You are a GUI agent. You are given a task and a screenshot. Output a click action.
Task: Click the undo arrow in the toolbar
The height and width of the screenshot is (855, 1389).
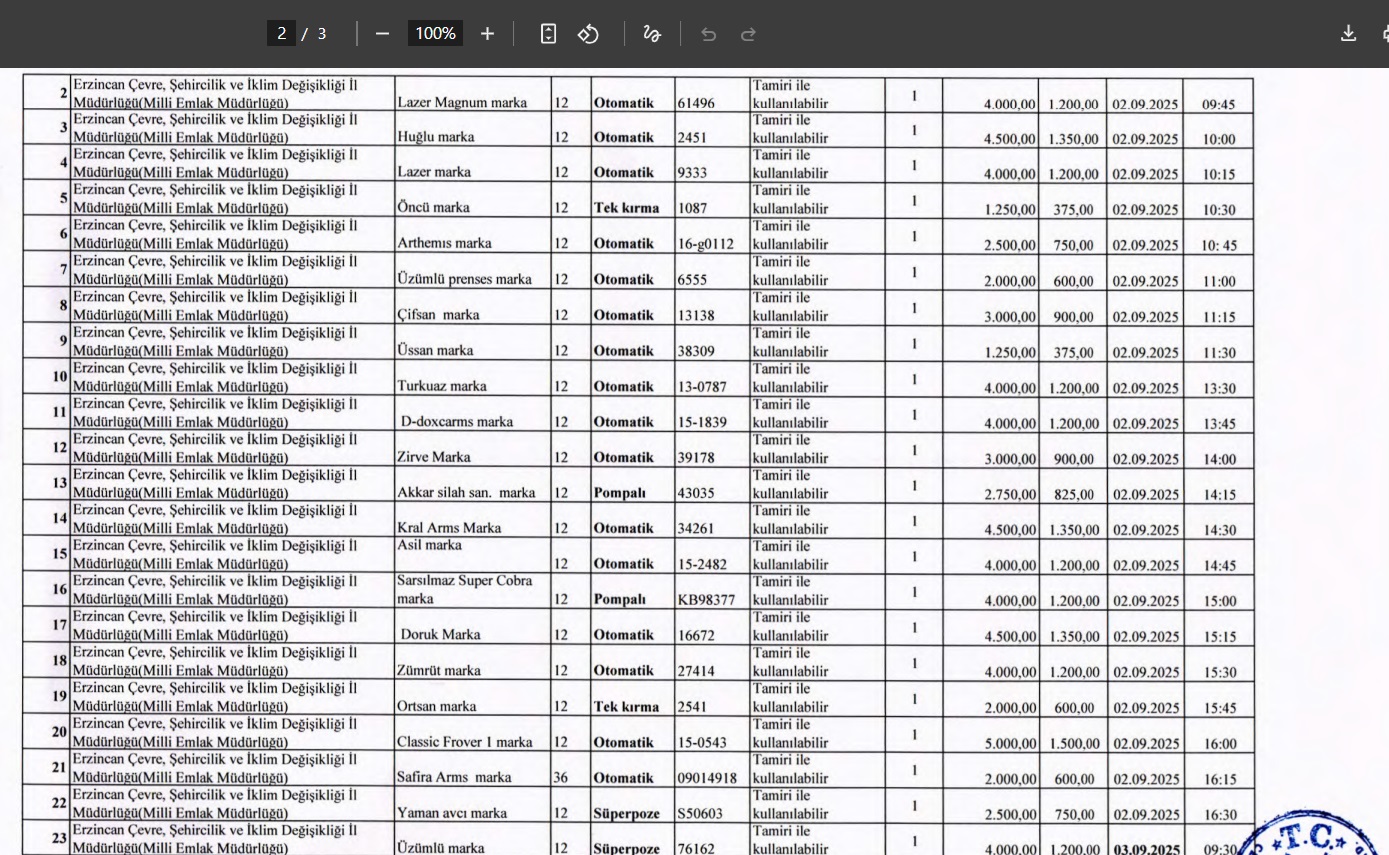click(x=709, y=34)
